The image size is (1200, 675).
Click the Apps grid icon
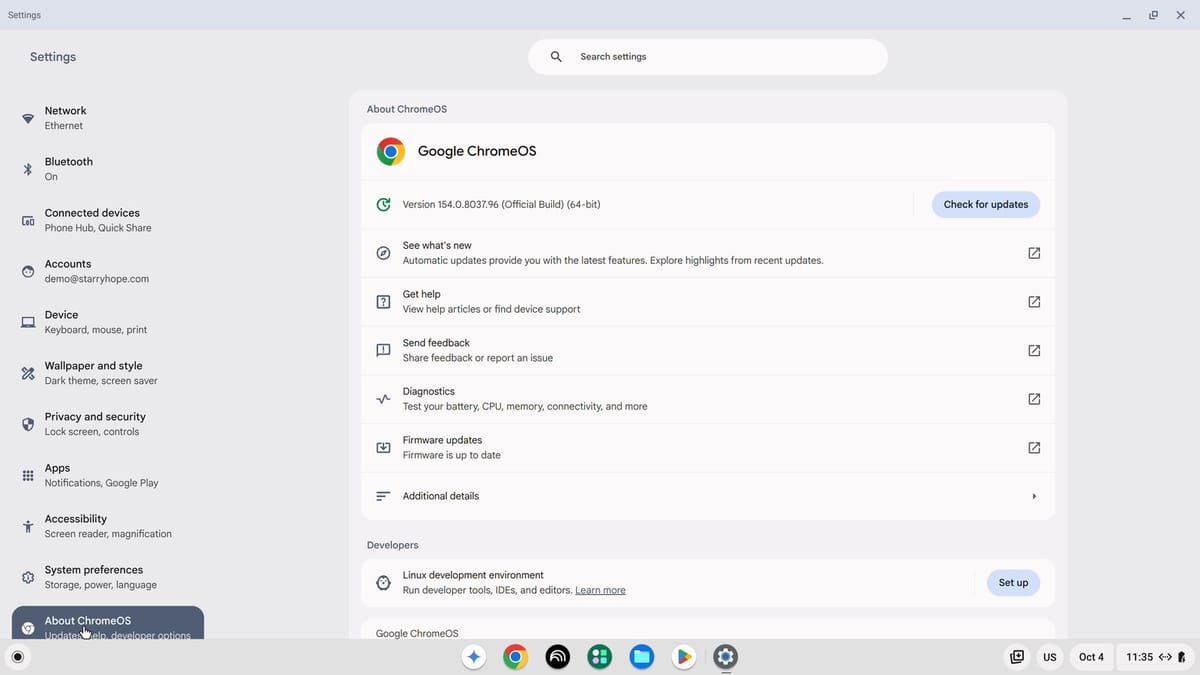coord(28,475)
